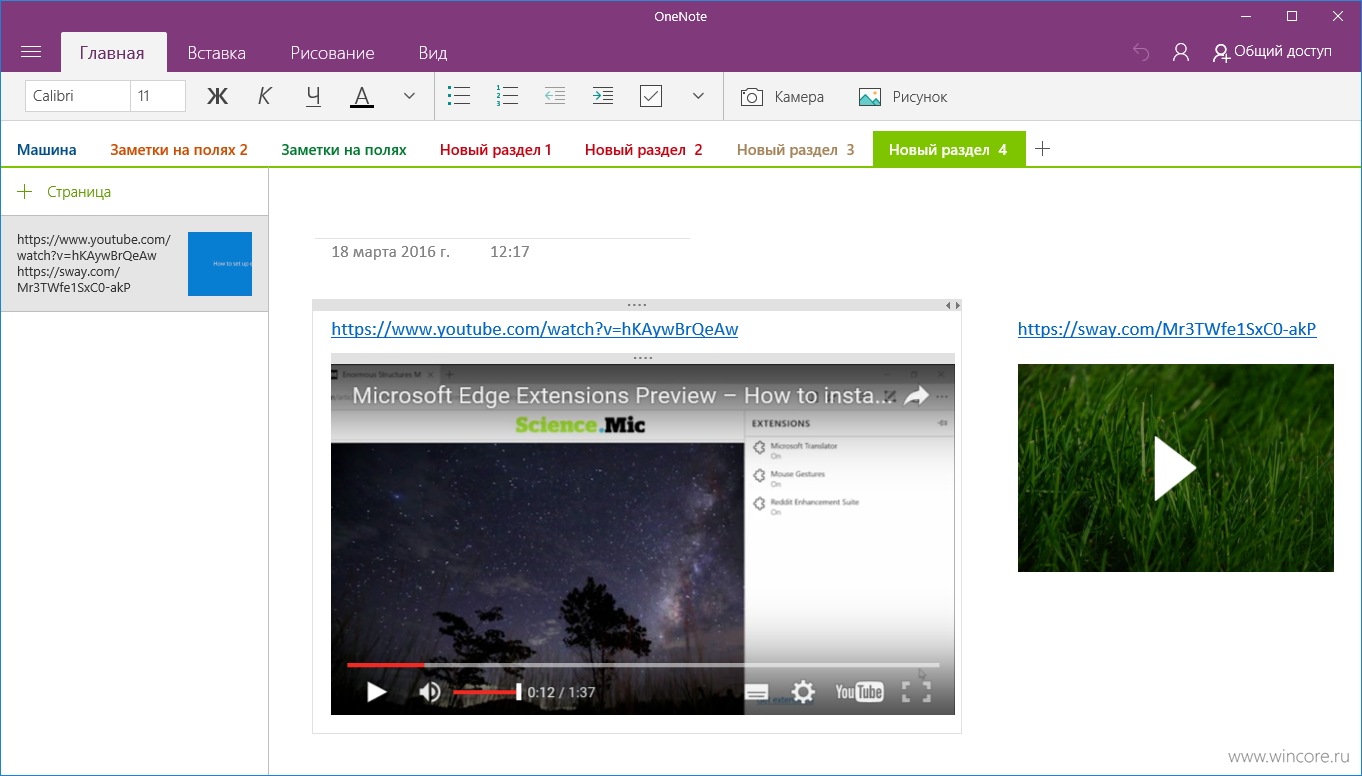
Task: Select the Заметки на полях 2 section
Action: click(179, 150)
